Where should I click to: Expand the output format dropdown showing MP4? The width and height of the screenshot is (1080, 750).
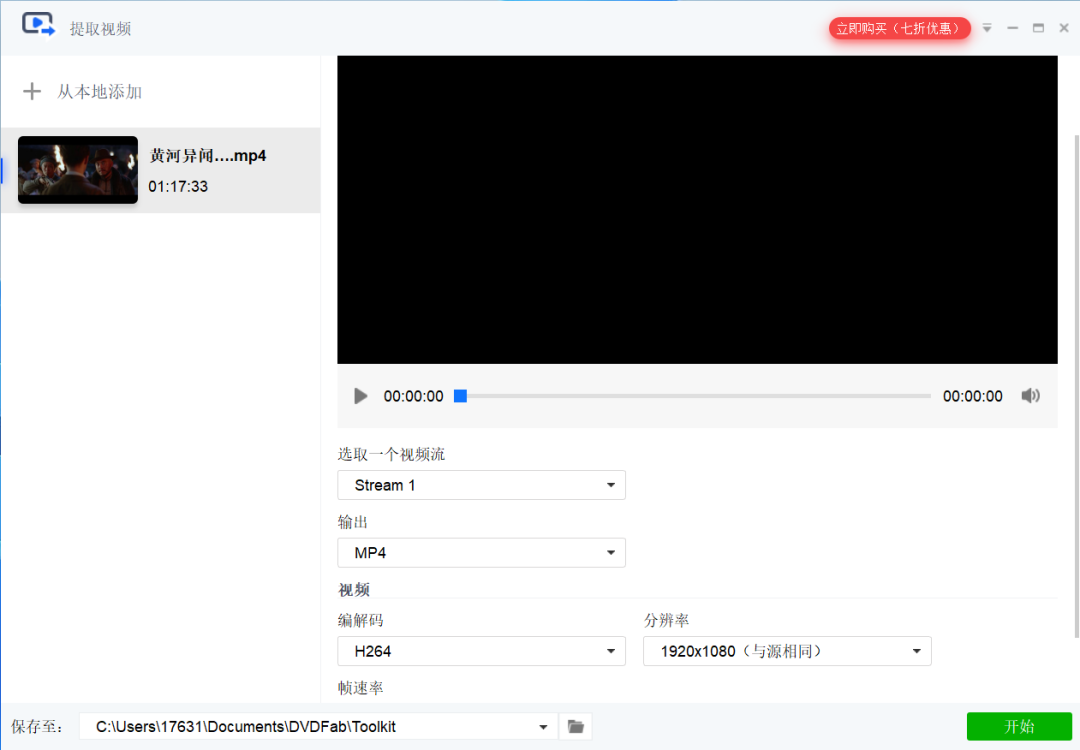click(481, 552)
